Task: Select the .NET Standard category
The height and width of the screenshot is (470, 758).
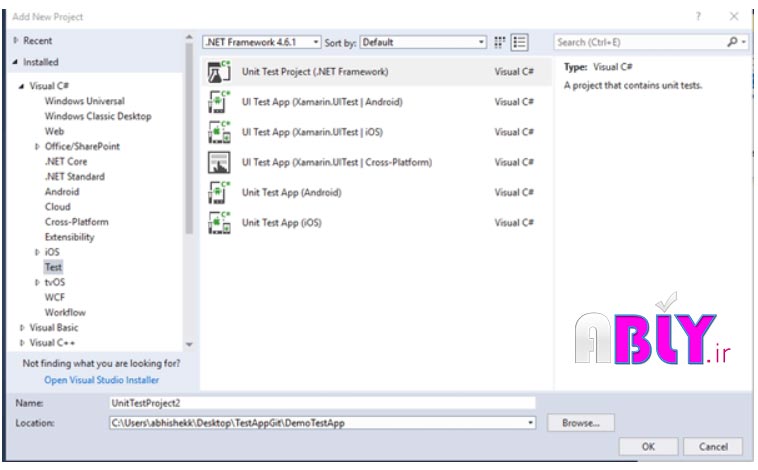Action: pos(74,176)
